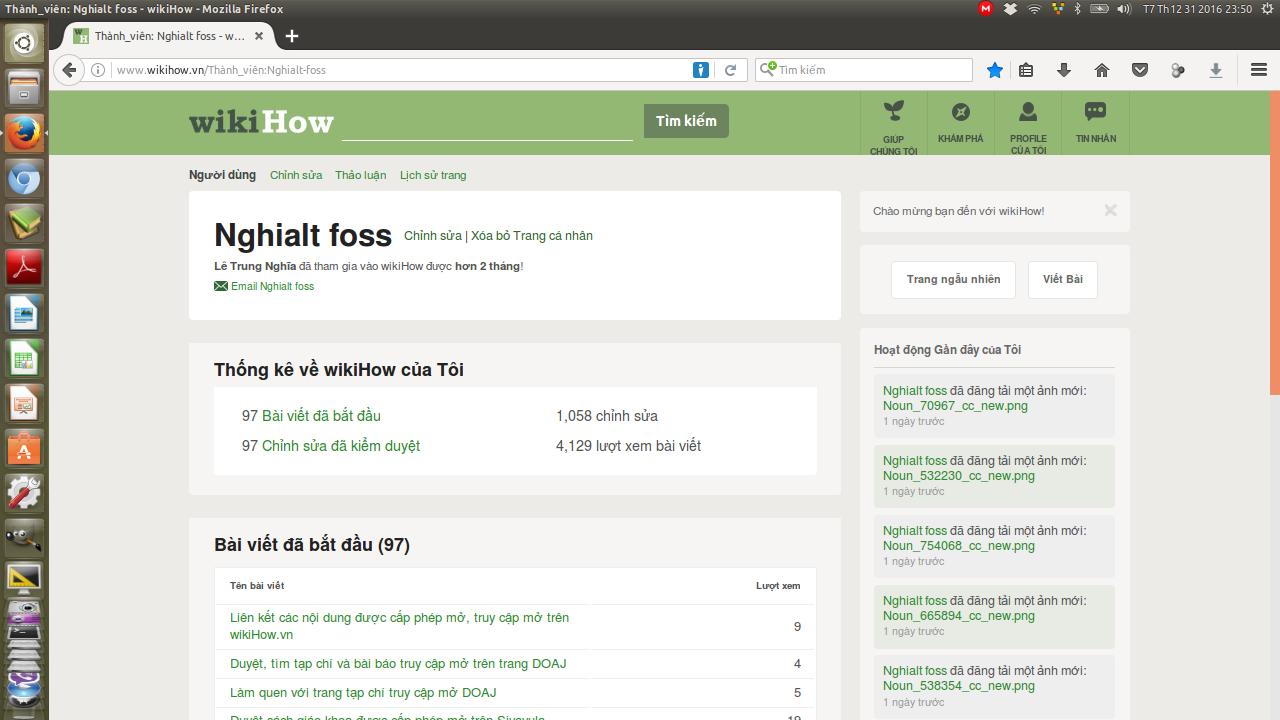Open the Email Nghialt foss link
Screen dimensions: 1280x720
272,287
